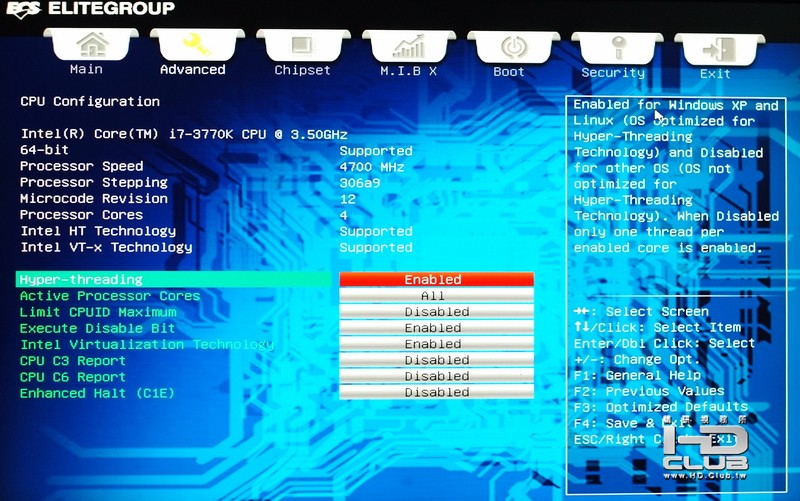Click the ELITEGROUP logo
800x501 pixels.
pos(90,9)
